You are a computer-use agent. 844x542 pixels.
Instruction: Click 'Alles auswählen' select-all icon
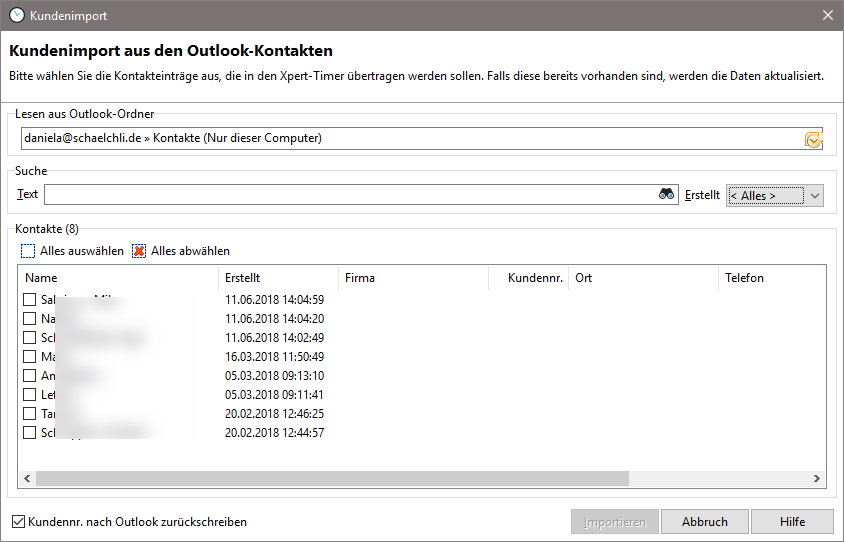tap(28, 251)
